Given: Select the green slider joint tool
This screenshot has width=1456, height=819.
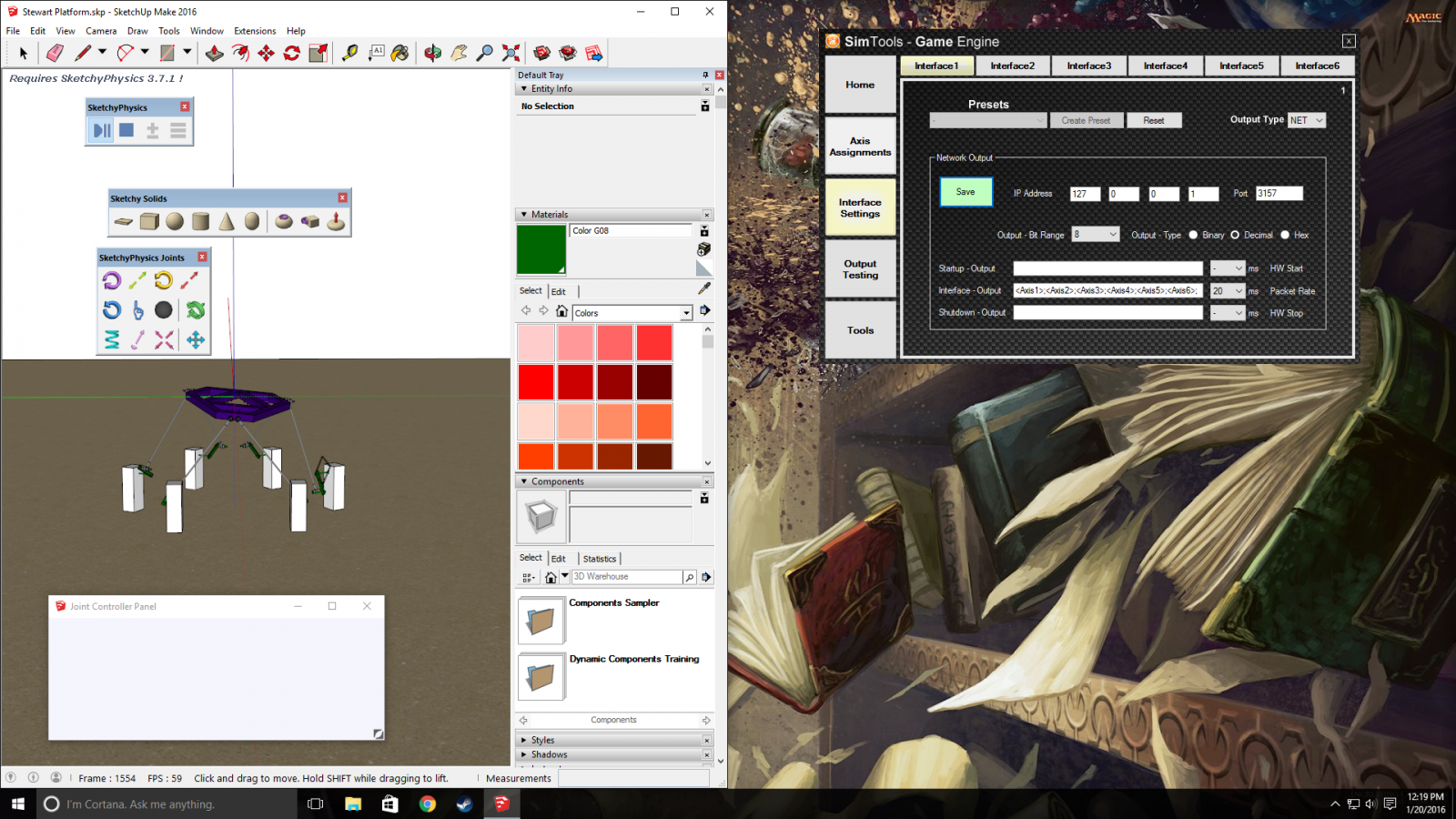Looking at the screenshot, I should (137, 281).
